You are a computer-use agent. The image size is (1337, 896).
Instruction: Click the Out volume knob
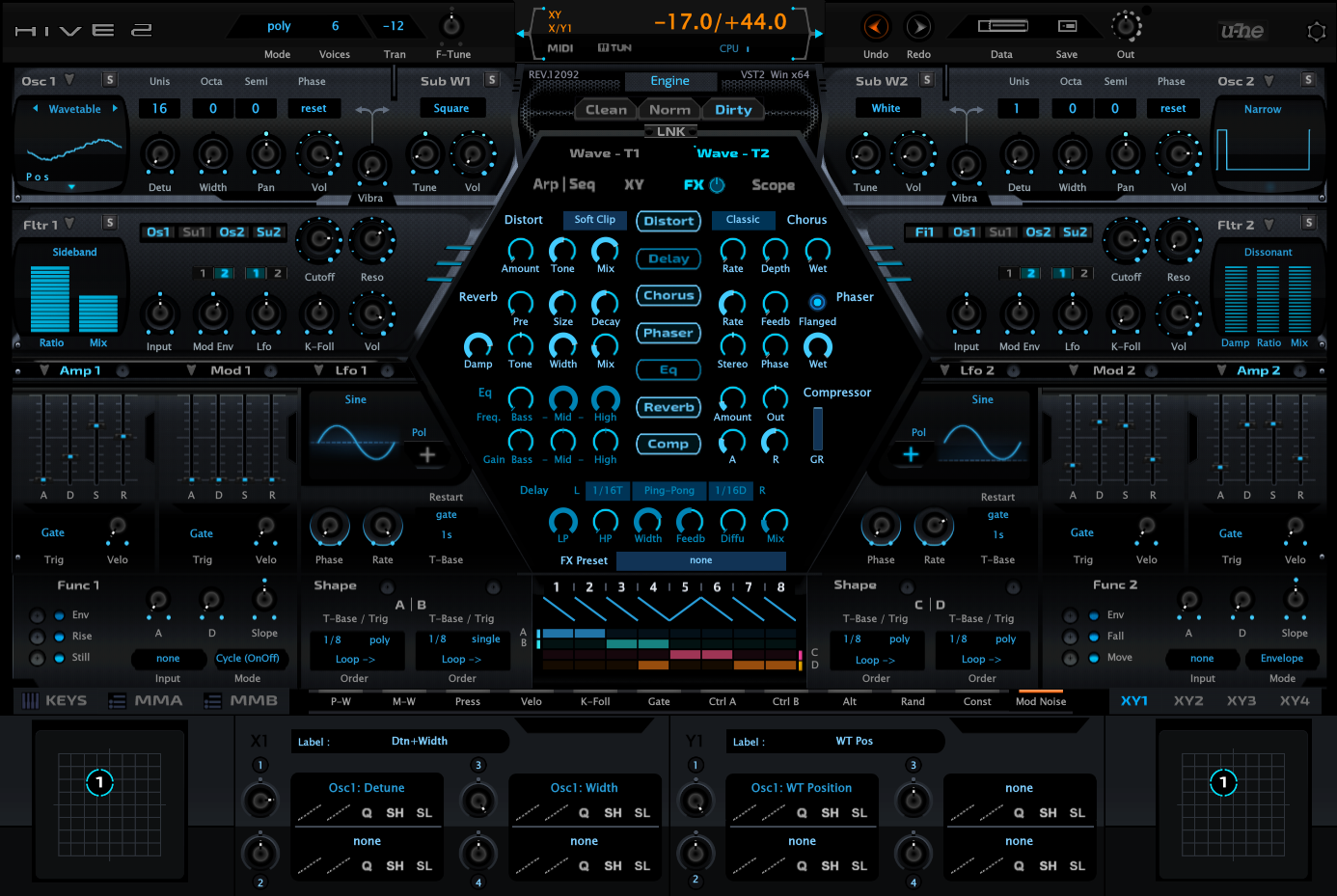coord(1126,25)
